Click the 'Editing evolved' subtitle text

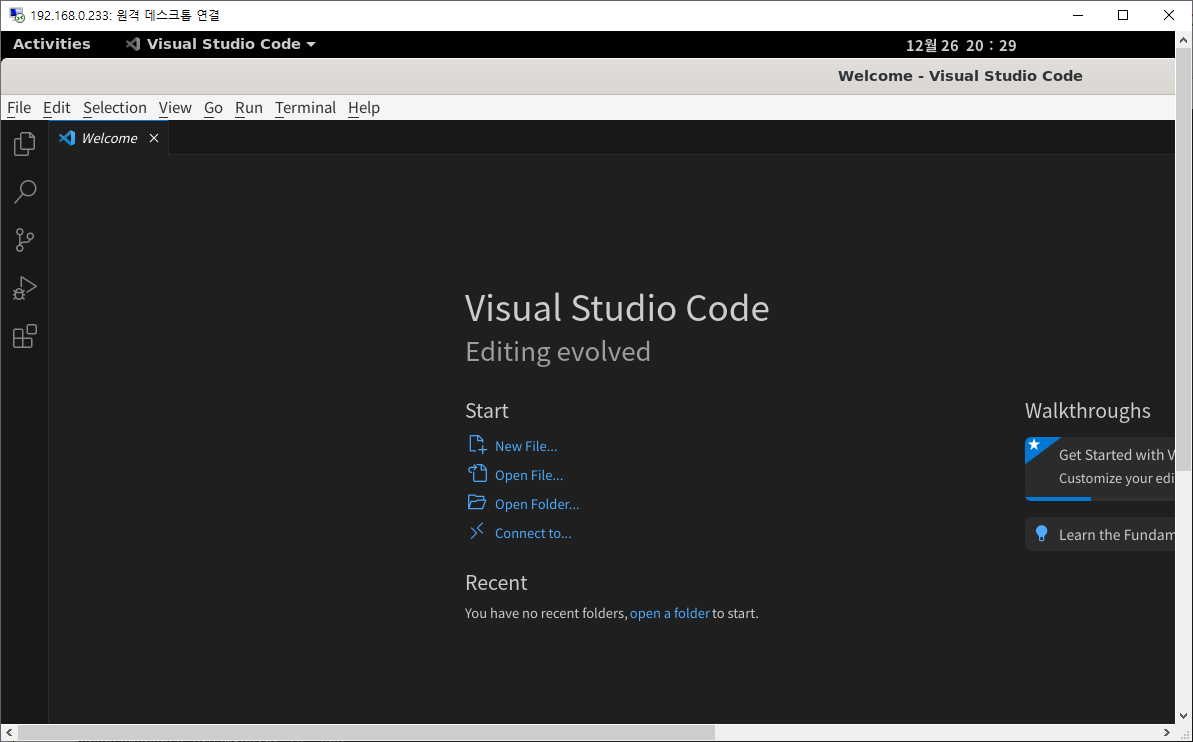[558, 352]
